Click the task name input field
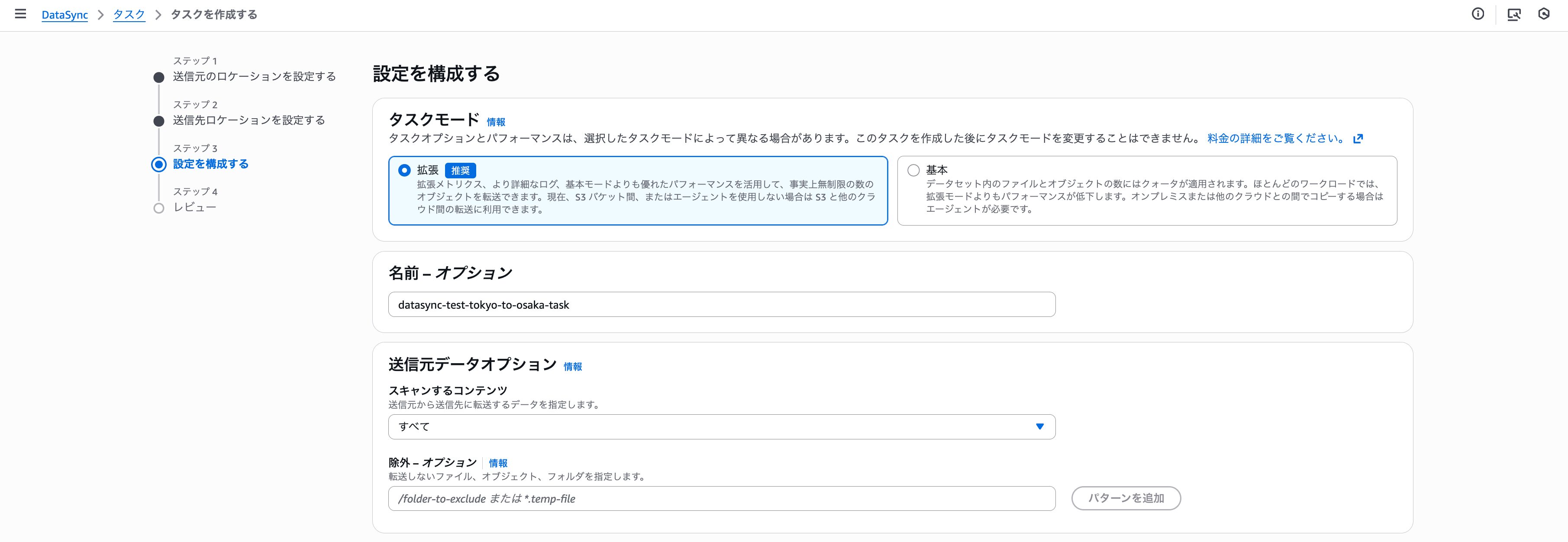Screen dimensions: 1568x542 pyautogui.click(x=721, y=304)
